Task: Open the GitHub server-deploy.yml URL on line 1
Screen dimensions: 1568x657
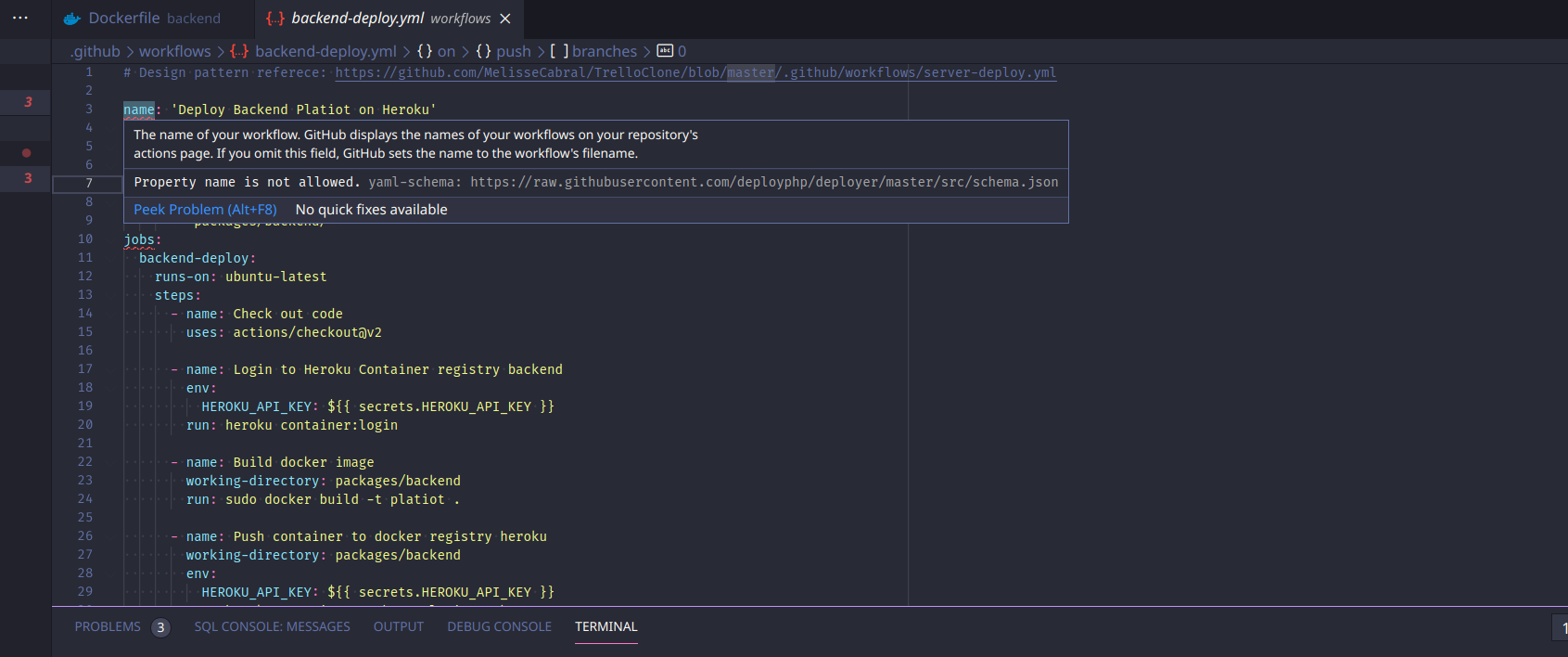Action: point(695,72)
